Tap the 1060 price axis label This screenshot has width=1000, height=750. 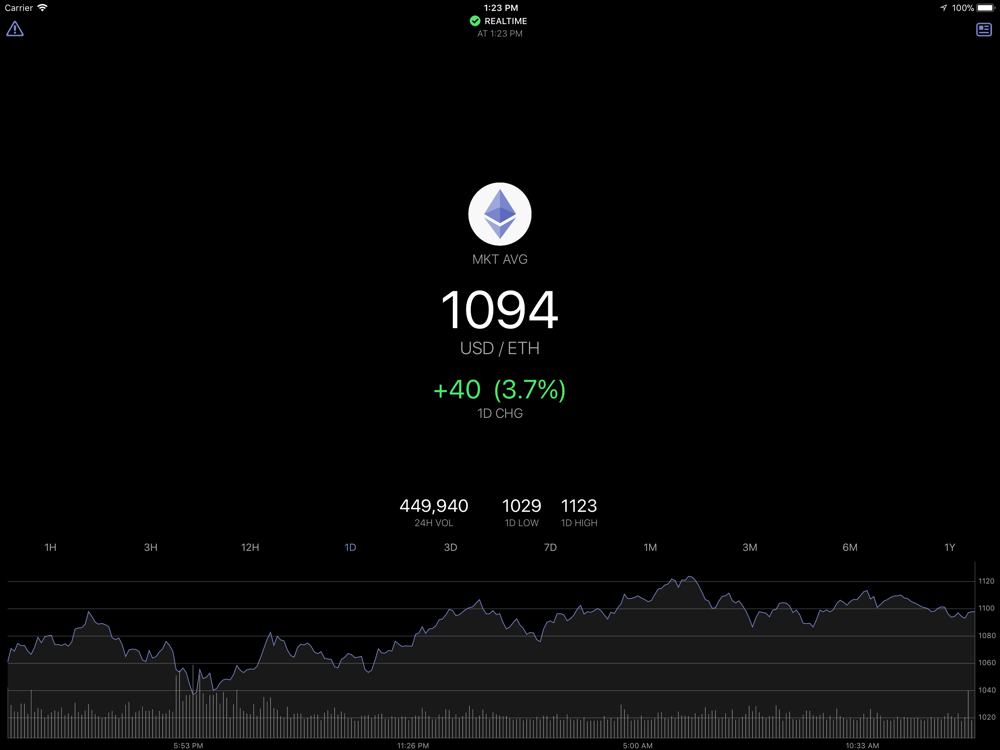click(x=987, y=663)
